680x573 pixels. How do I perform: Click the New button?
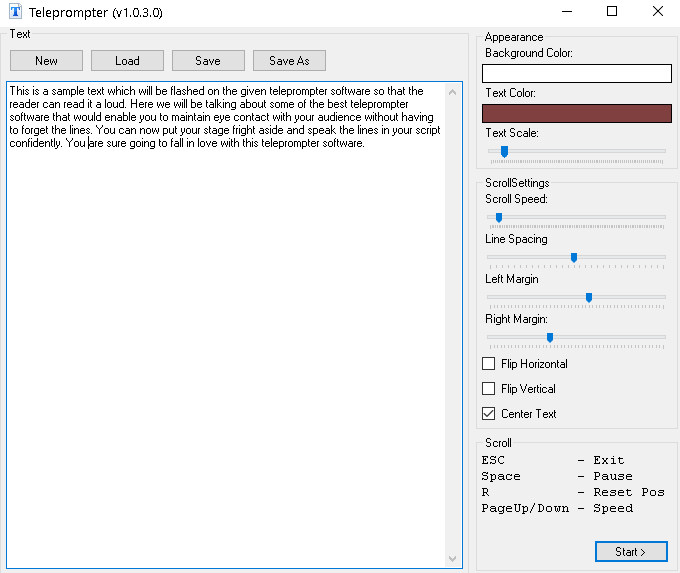[46, 61]
